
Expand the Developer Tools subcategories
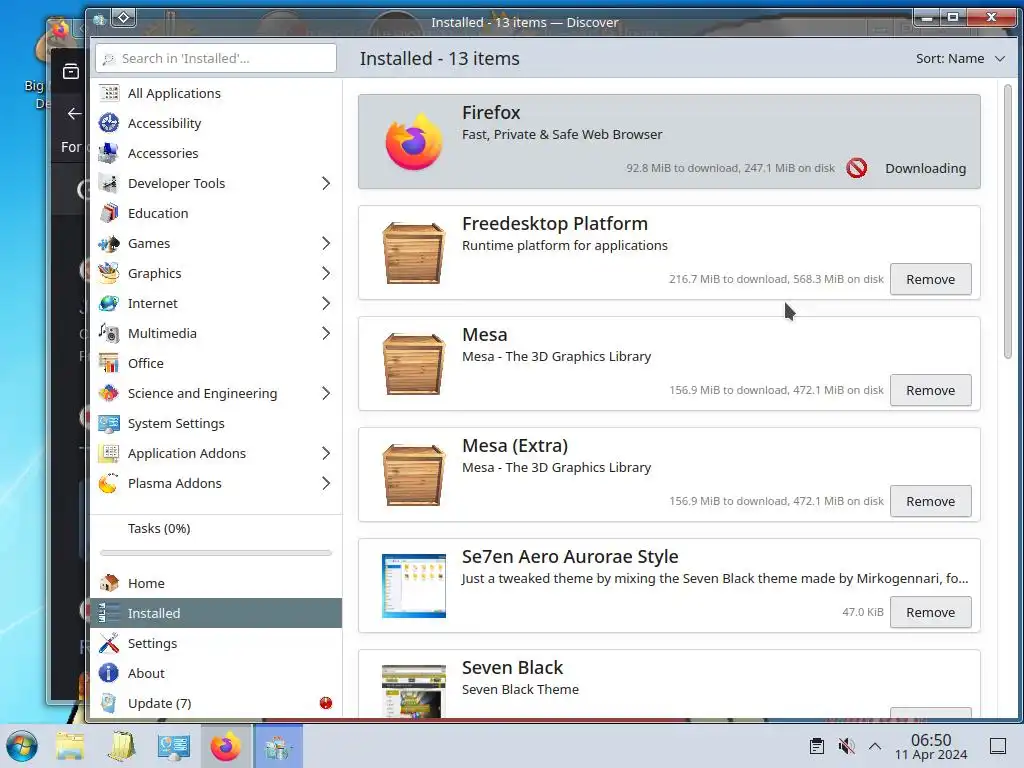[x=326, y=184]
